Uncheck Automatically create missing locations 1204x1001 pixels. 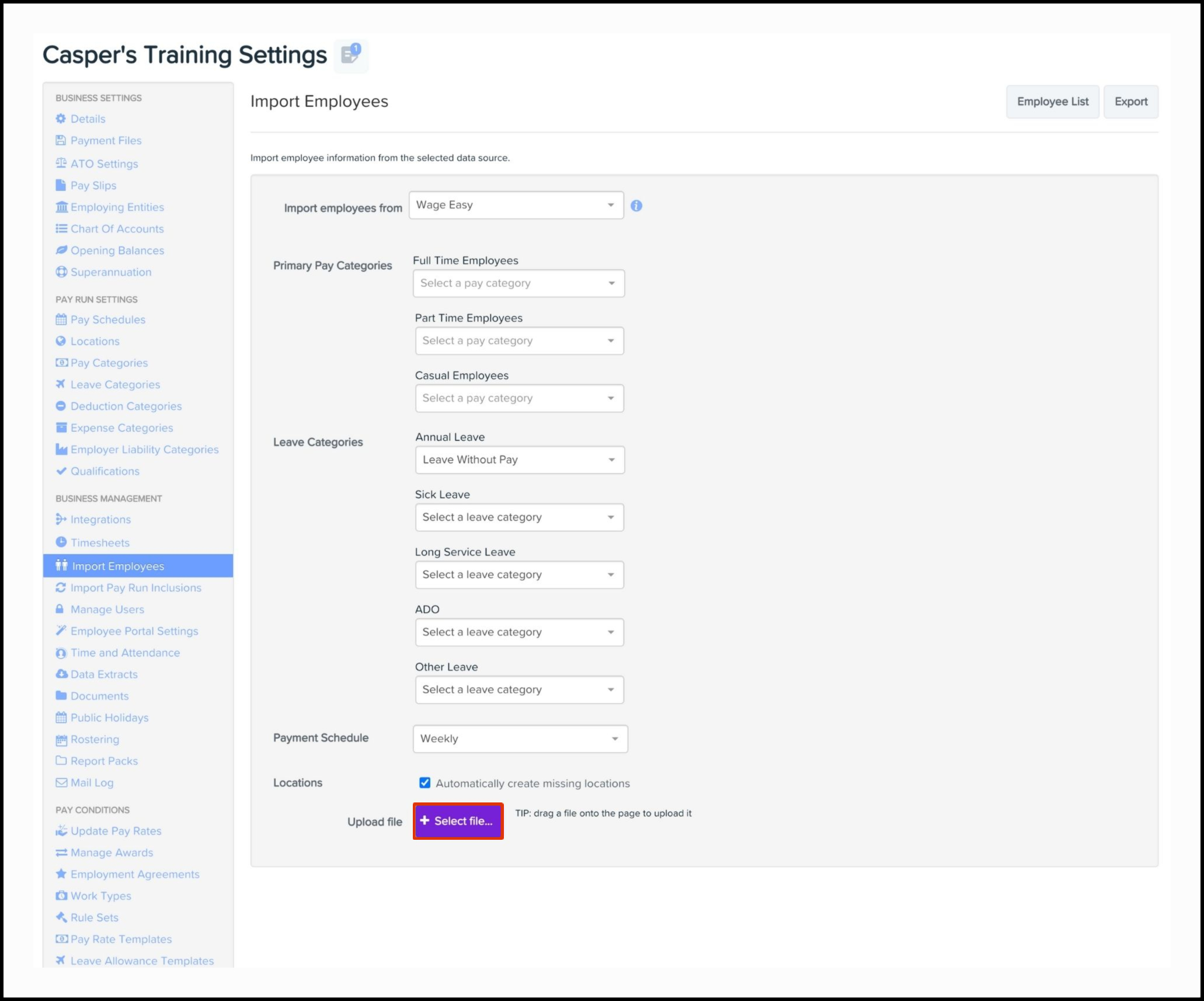coord(424,783)
